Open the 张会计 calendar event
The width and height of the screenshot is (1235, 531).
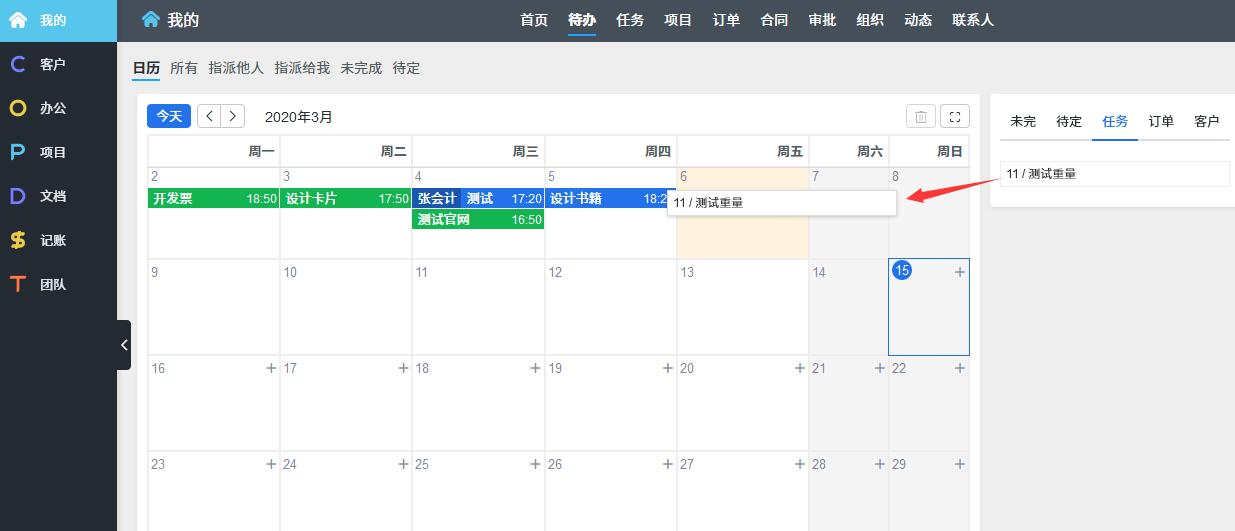click(x=437, y=198)
